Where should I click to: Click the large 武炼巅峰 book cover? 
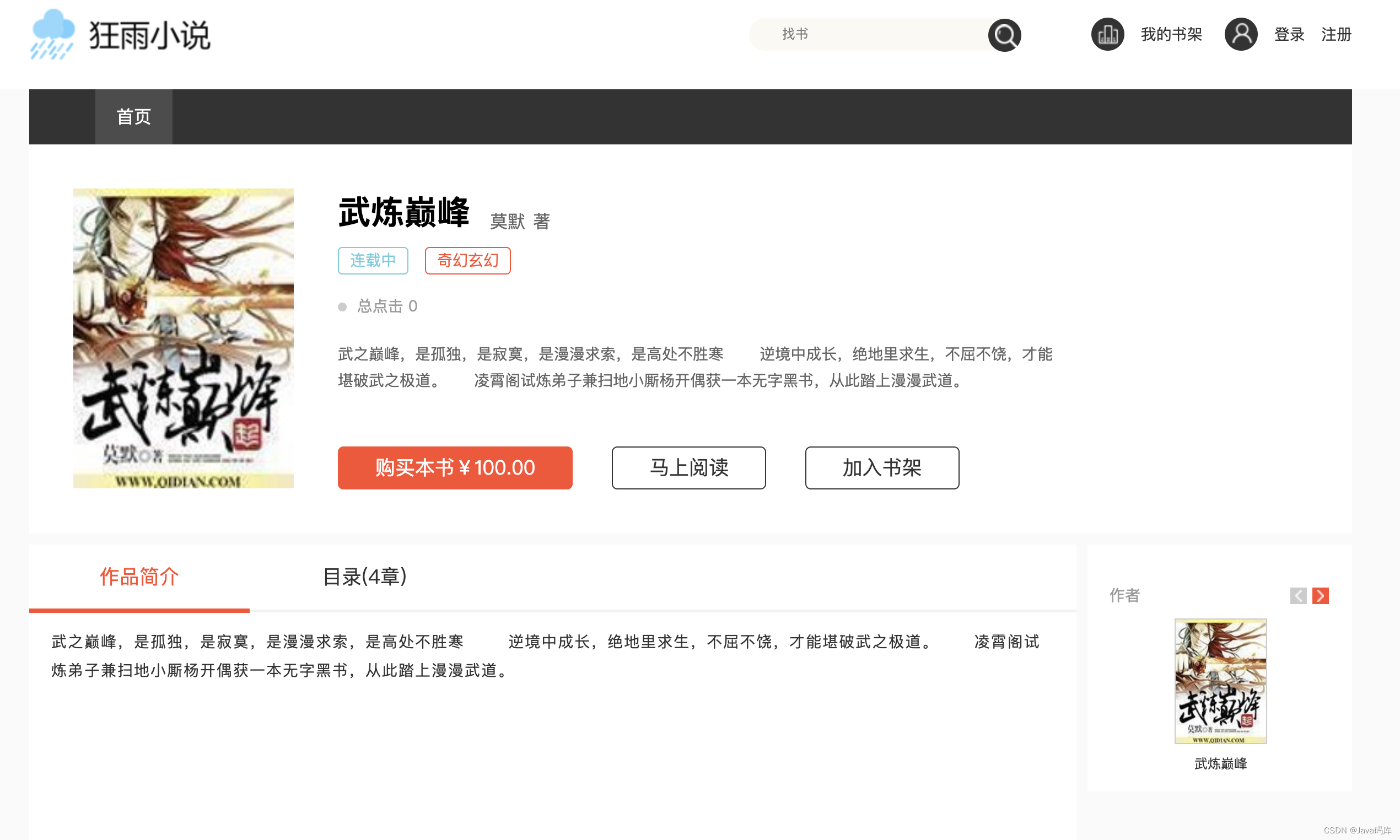(x=184, y=338)
